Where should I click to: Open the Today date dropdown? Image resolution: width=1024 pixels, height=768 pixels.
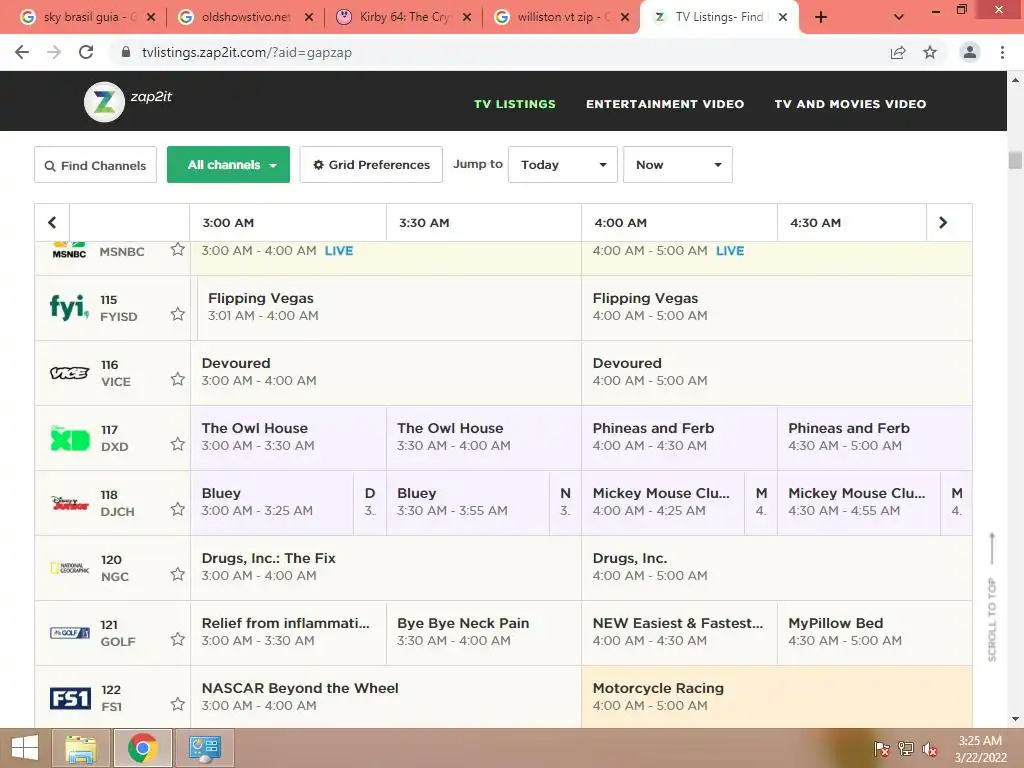(562, 165)
